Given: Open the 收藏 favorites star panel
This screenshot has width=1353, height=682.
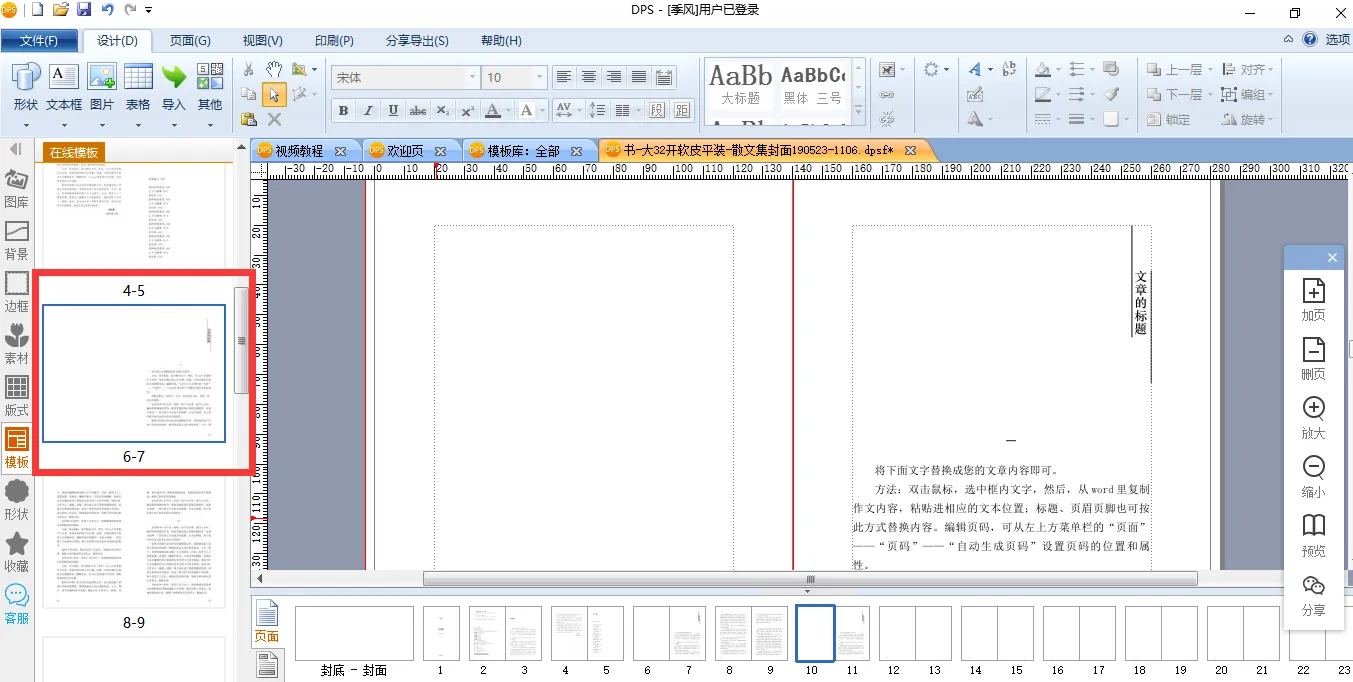Looking at the screenshot, I should [x=17, y=552].
